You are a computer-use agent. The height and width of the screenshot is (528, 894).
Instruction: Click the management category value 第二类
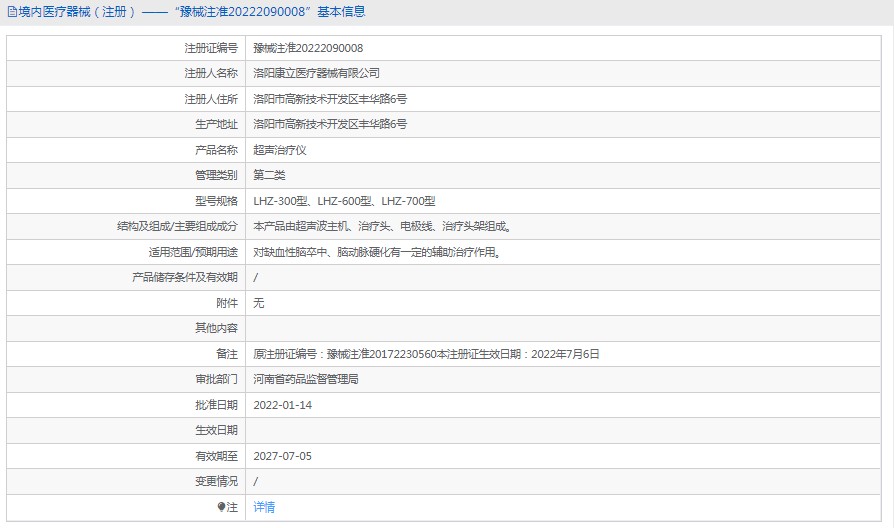pyautogui.click(x=269, y=175)
